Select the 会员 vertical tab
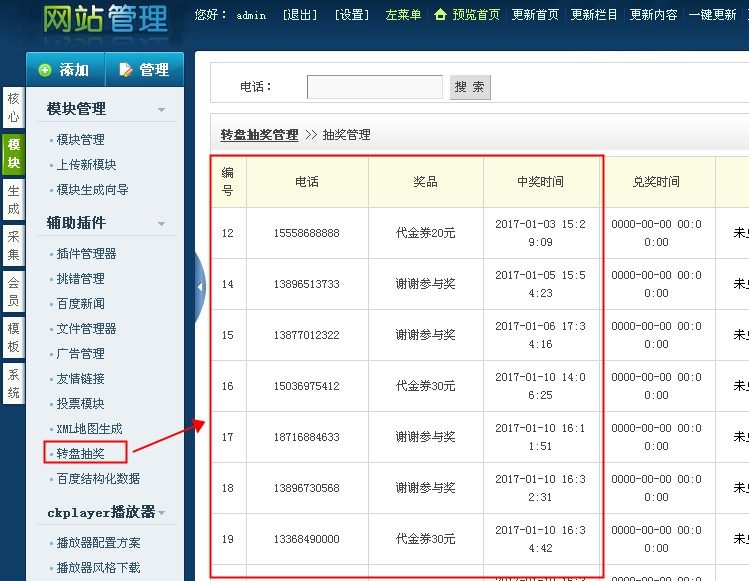The width and height of the screenshot is (749, 581). [x=13, y=291]
